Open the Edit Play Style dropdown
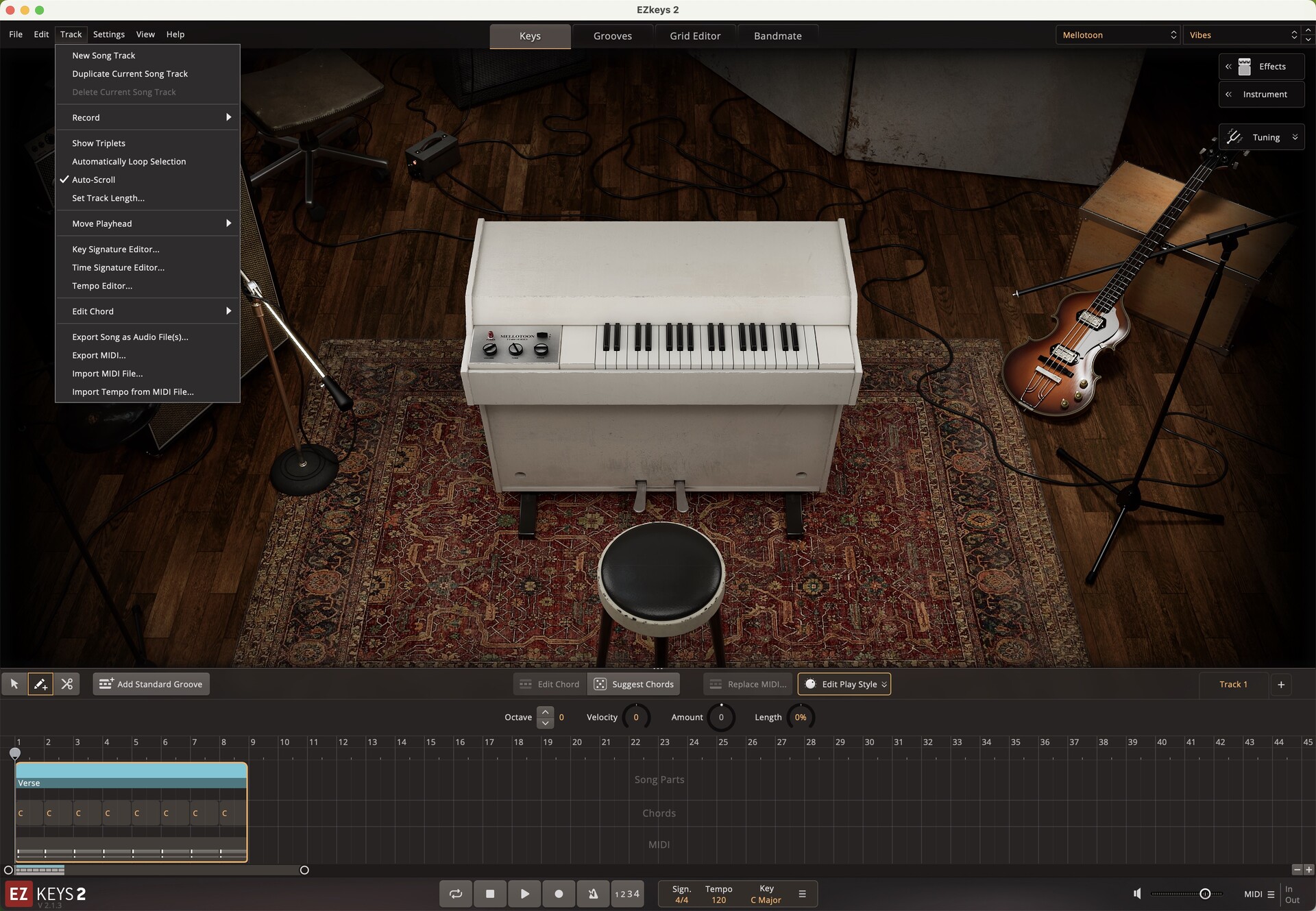This screenshot has width=1316, height=911. point(844,684)
